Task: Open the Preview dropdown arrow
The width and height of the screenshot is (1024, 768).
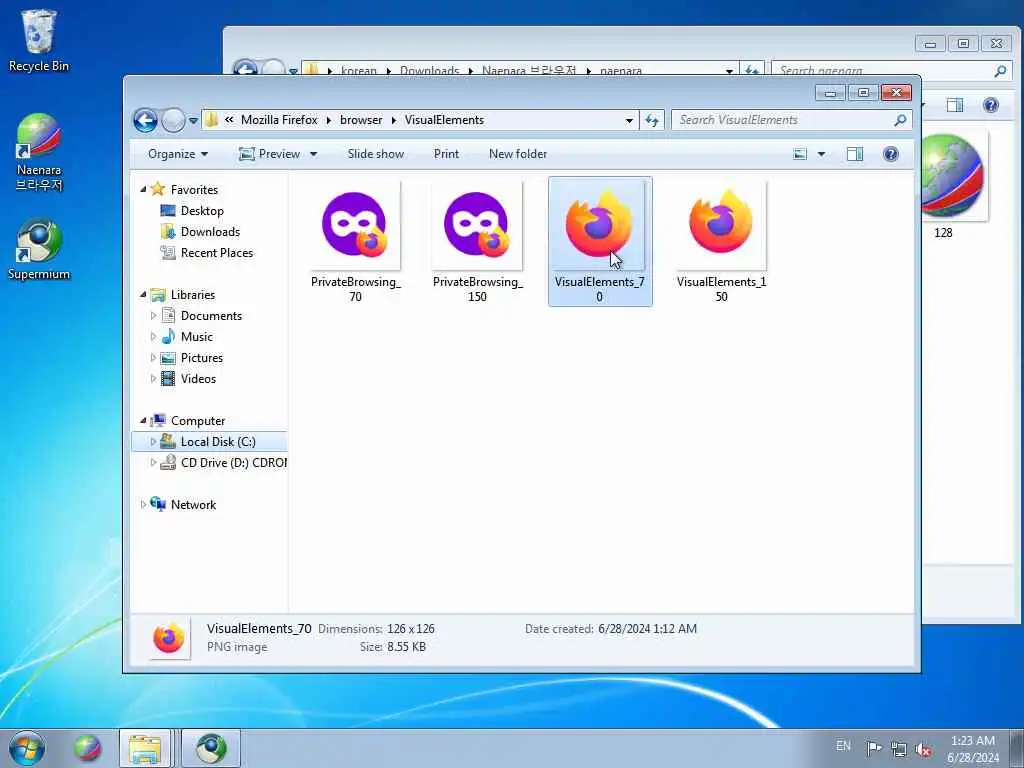Action: (x=313, y=154)
